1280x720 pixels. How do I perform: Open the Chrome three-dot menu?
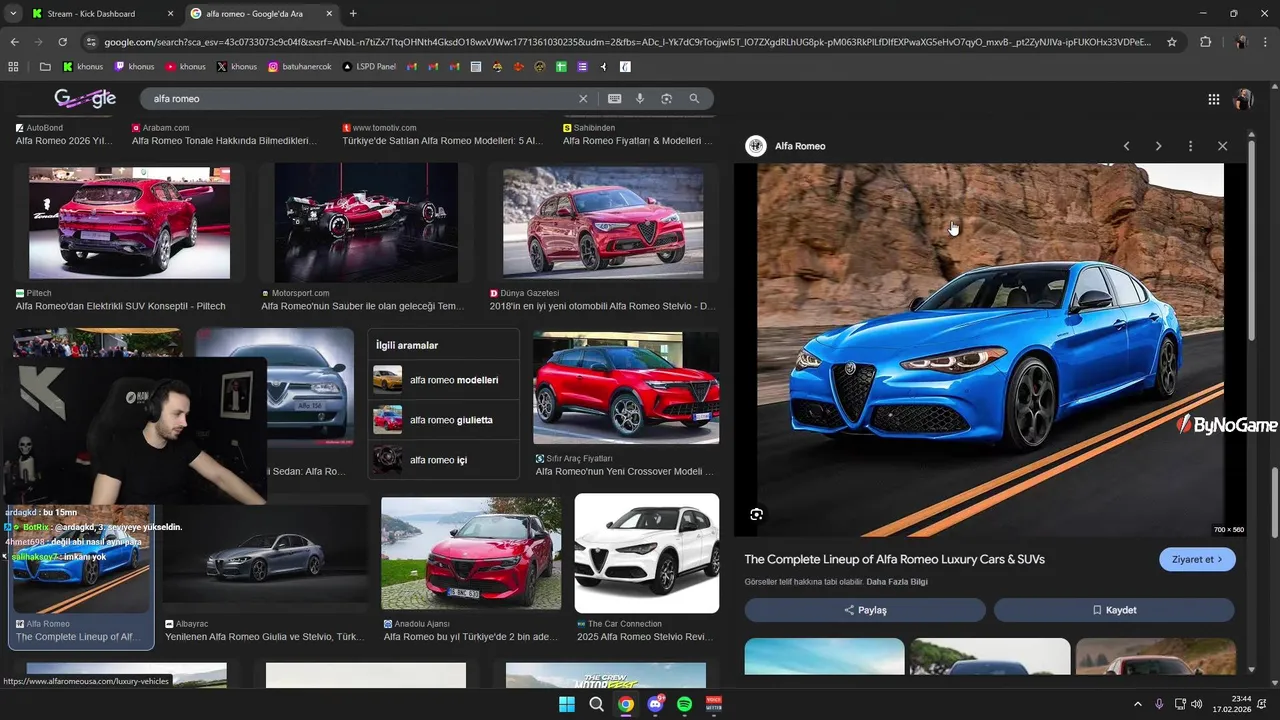(1267, 42)
